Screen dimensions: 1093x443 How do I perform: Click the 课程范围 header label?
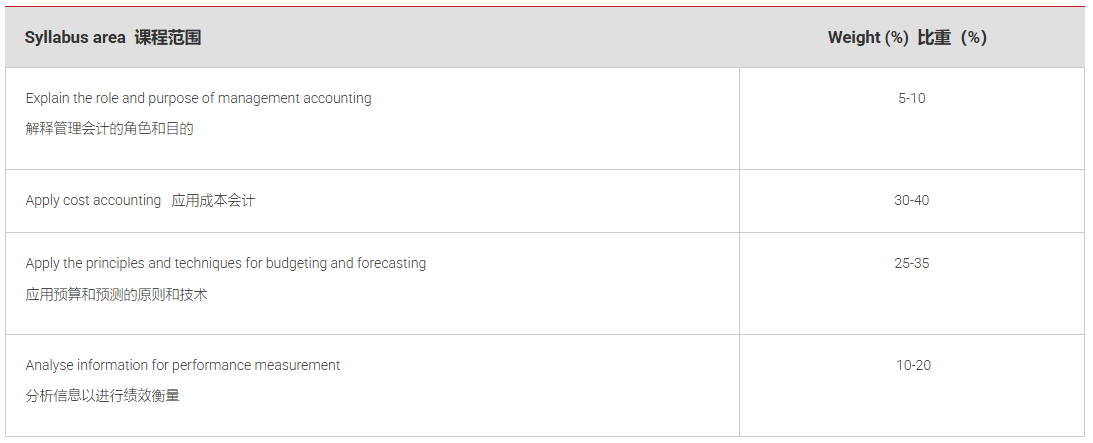click(168, 38)
